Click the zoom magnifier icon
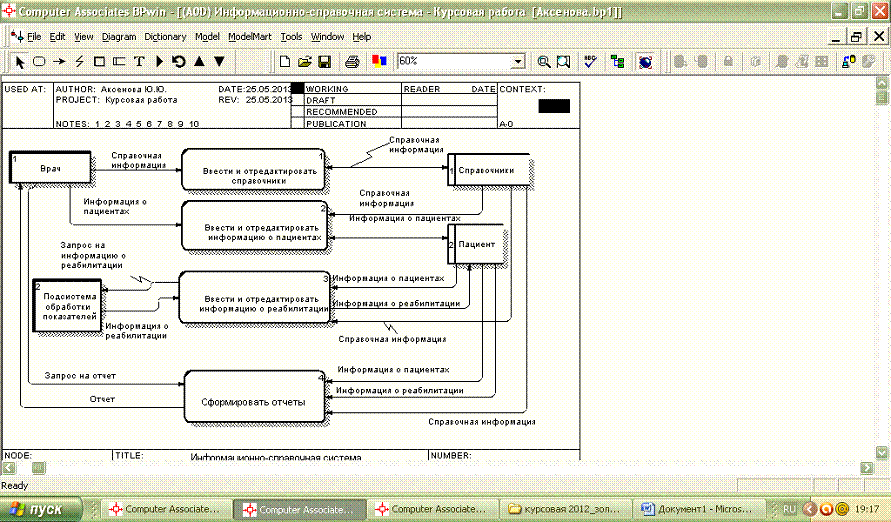 coord(545,61)
